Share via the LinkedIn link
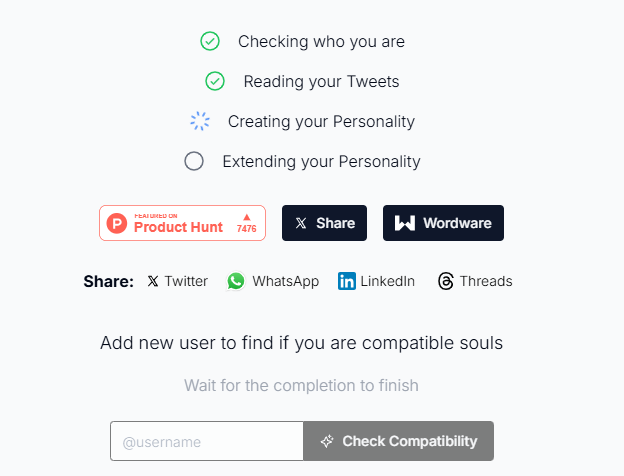Image resolution: width=624 pixels, height=476 pixels. pyautogui.click(x=389, y=281)
